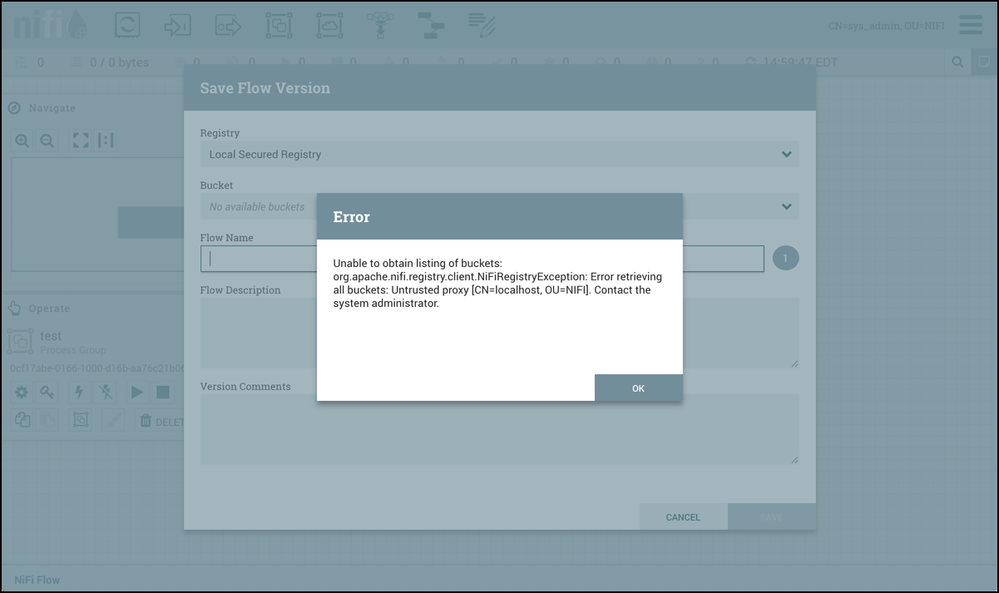
Task: Expand the Bucket dropdown
Action: pos(787,206)
